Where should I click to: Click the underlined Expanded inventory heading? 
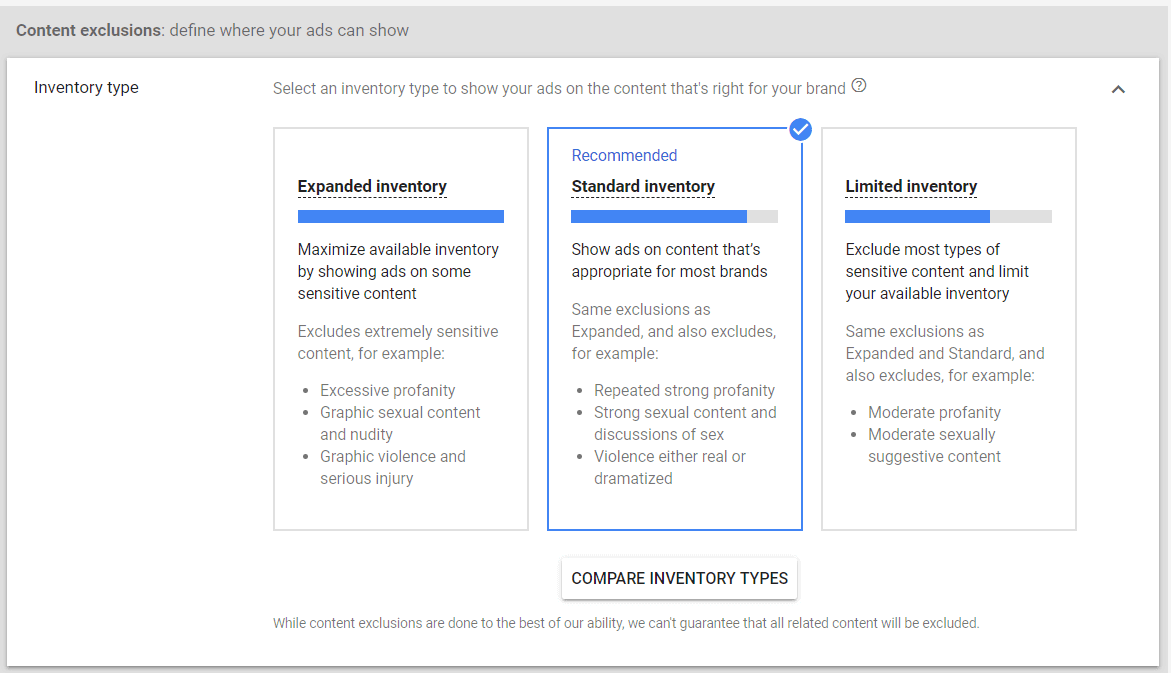point(372,187)
